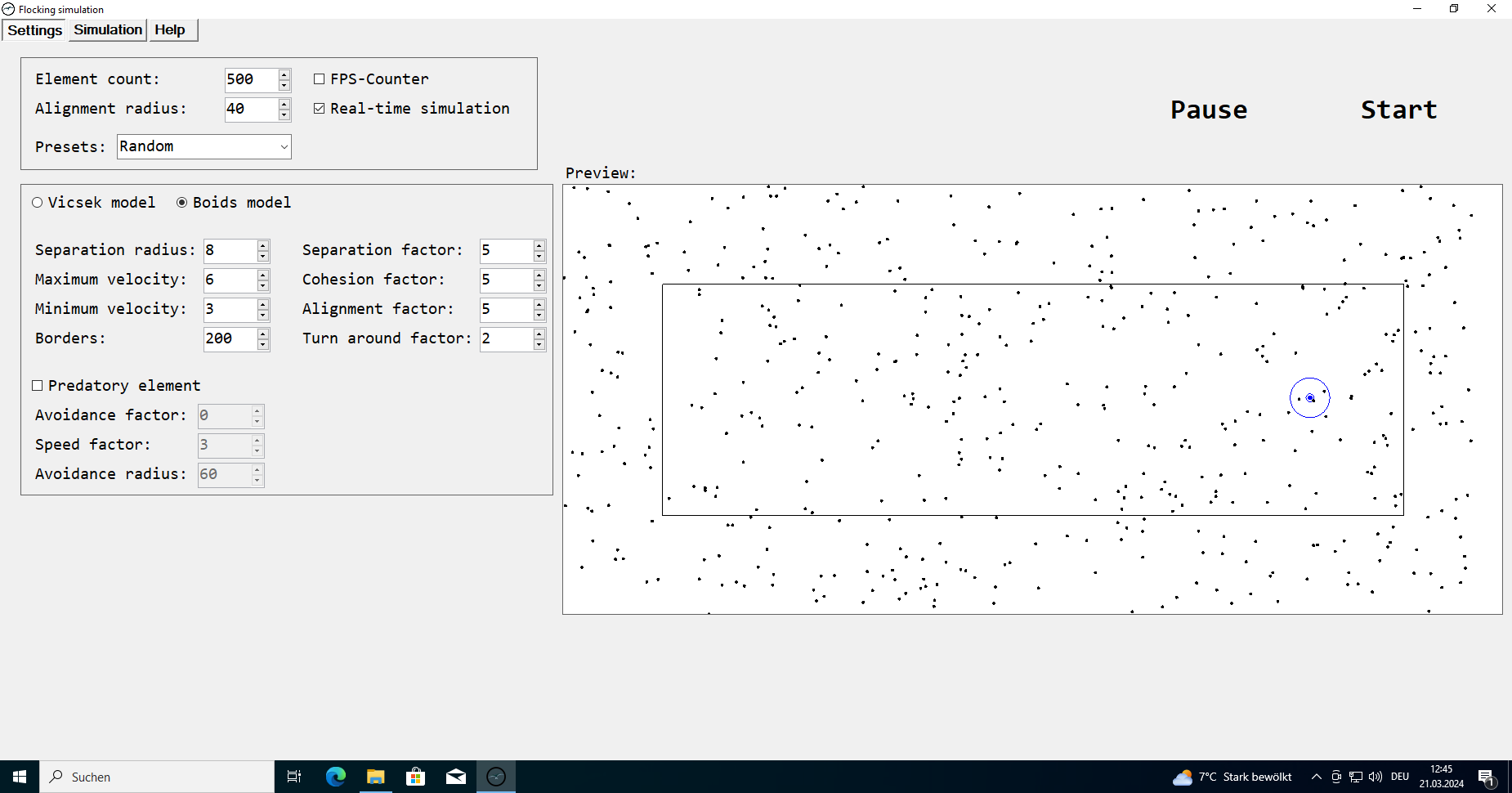
Task: Open the Settings tab
Action: (34, 30)
